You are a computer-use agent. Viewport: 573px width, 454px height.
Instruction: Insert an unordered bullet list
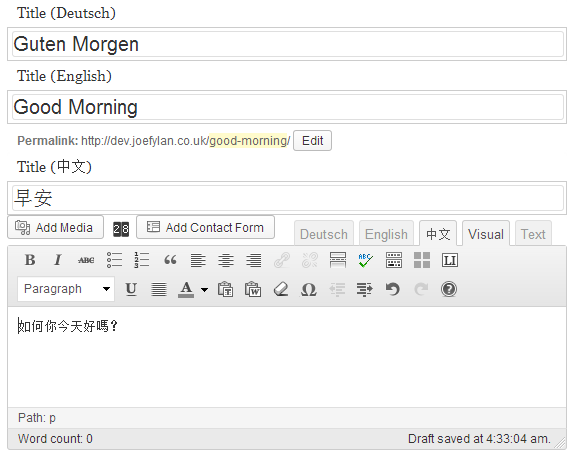(114, 260)
